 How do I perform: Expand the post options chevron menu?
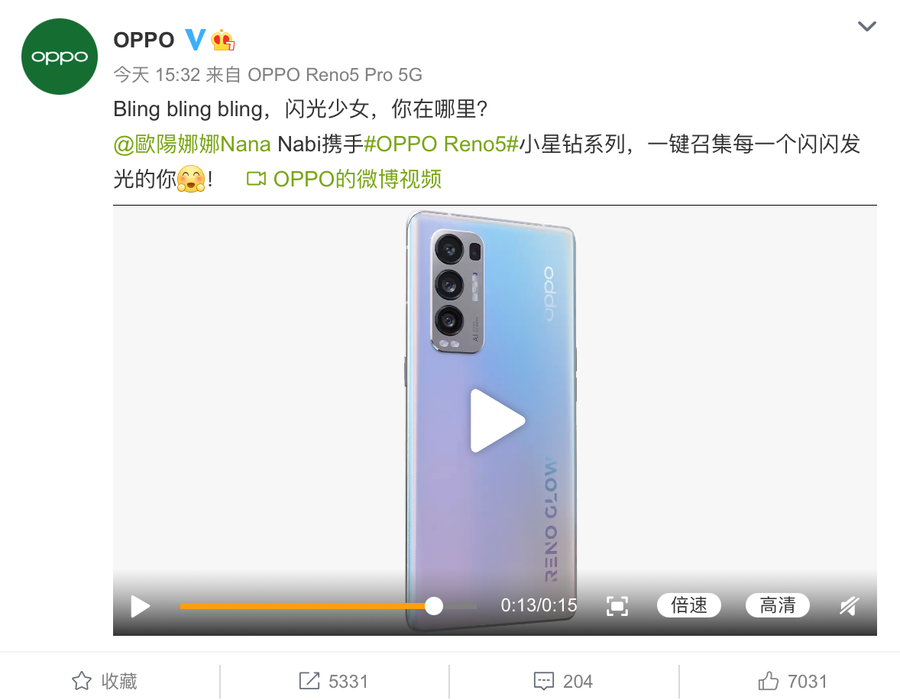pos(866,26)
